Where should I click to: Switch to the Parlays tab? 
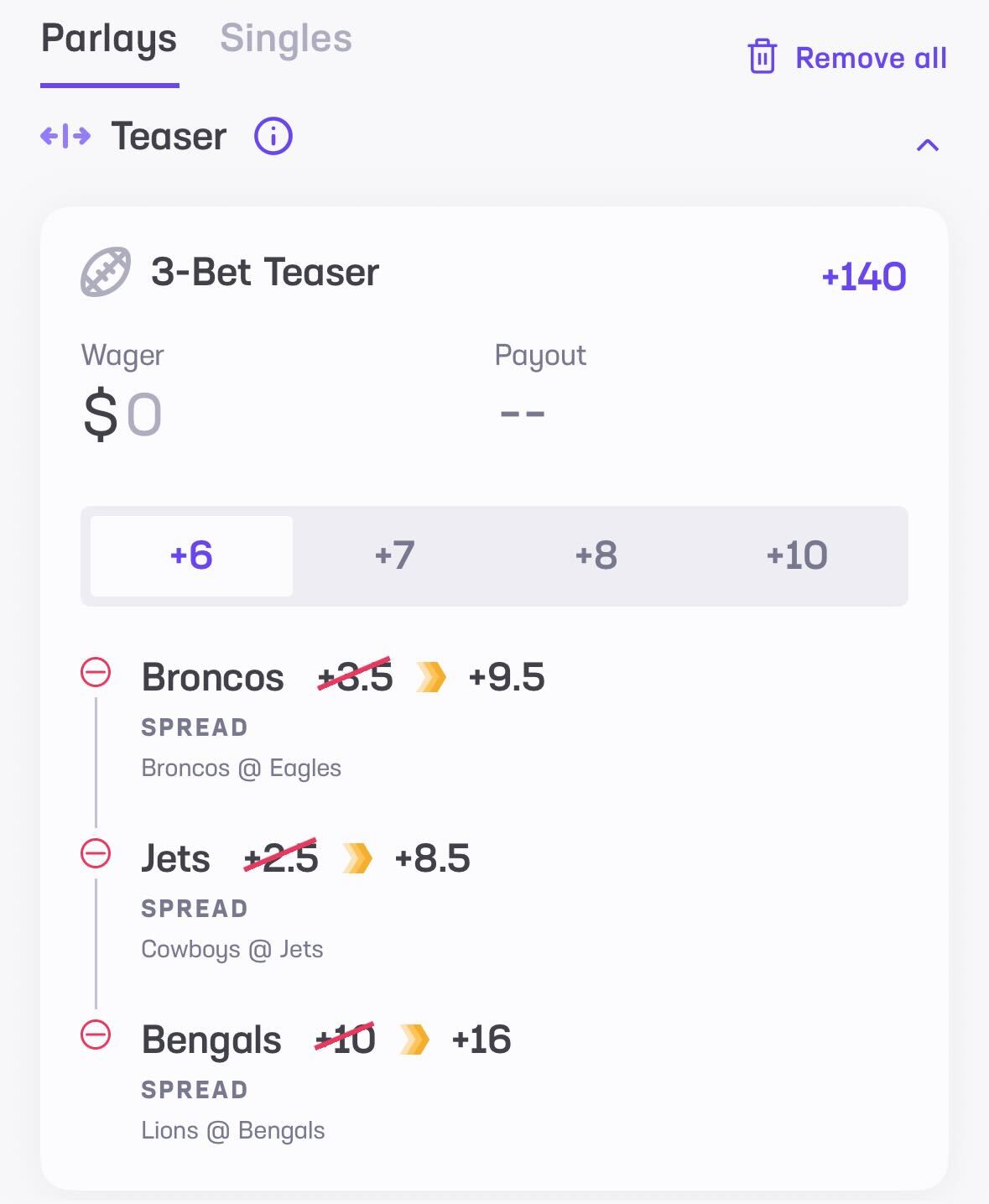coord(110,37)
